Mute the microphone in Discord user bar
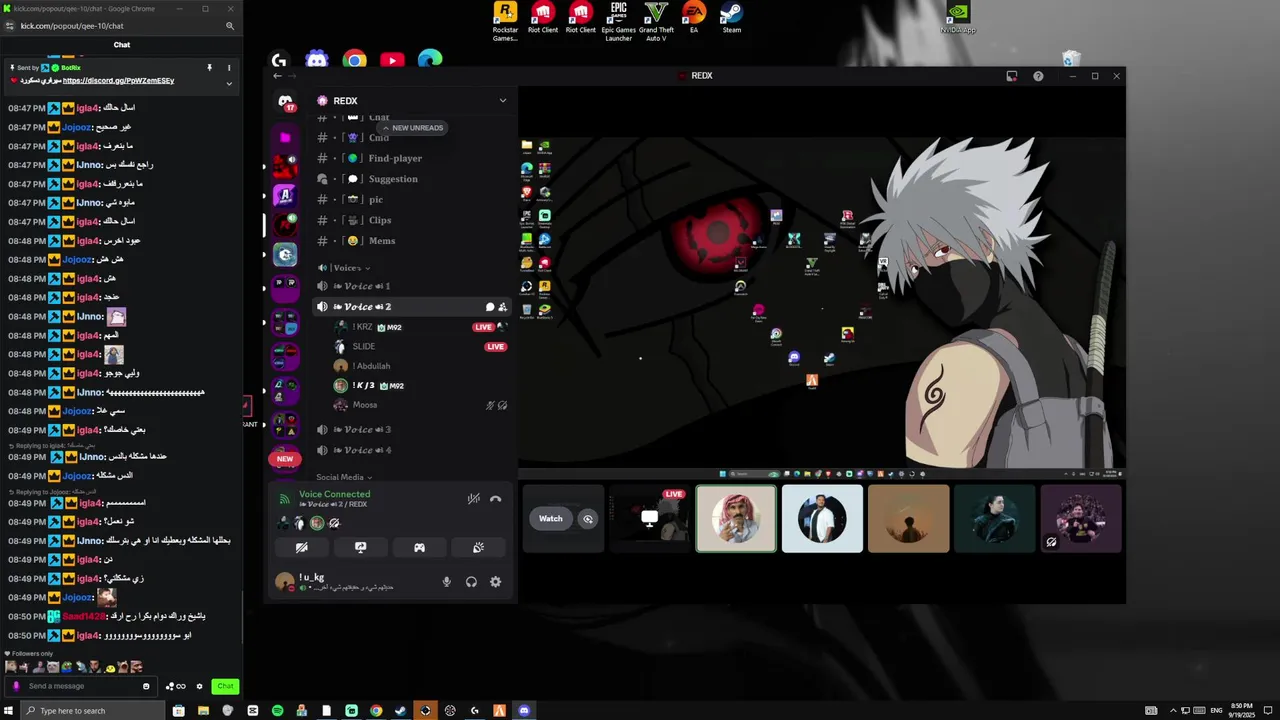 coord(447,582)
